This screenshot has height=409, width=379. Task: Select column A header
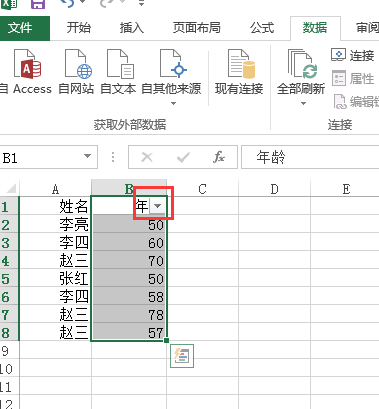[55, 189]
